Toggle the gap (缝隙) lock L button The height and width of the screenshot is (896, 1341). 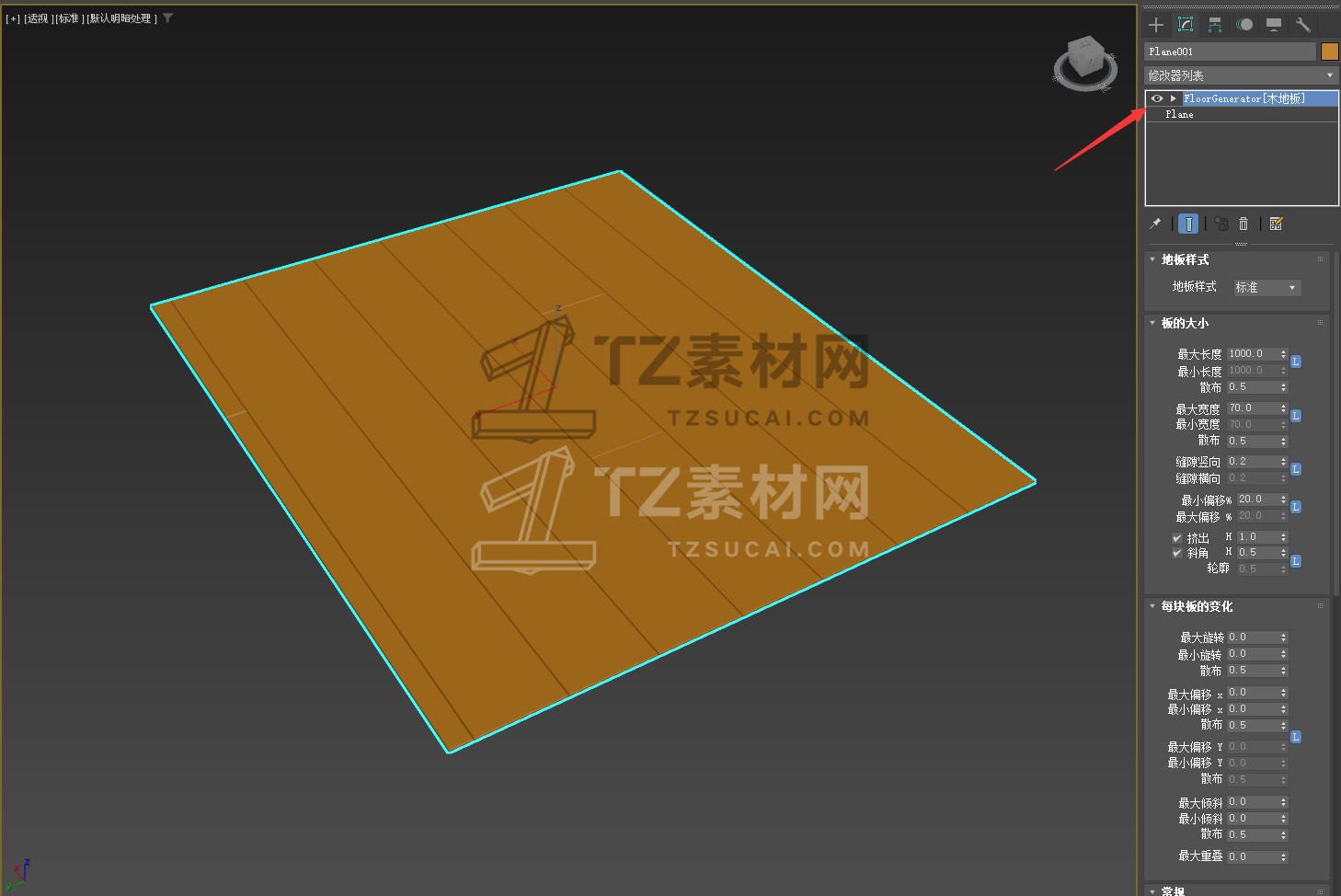[1296, 469]
